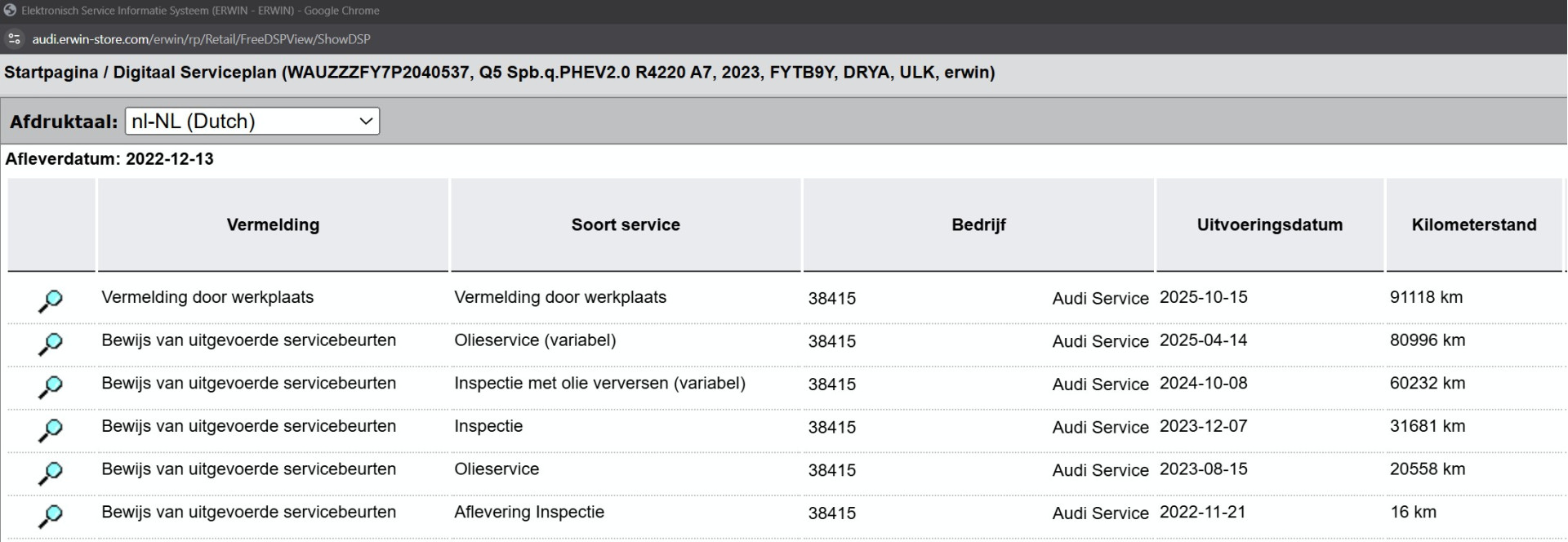The image size is (1568, 542).
Task: Click the Bedrijf column header
Action: pyautogui.click(x=978, y=225)
